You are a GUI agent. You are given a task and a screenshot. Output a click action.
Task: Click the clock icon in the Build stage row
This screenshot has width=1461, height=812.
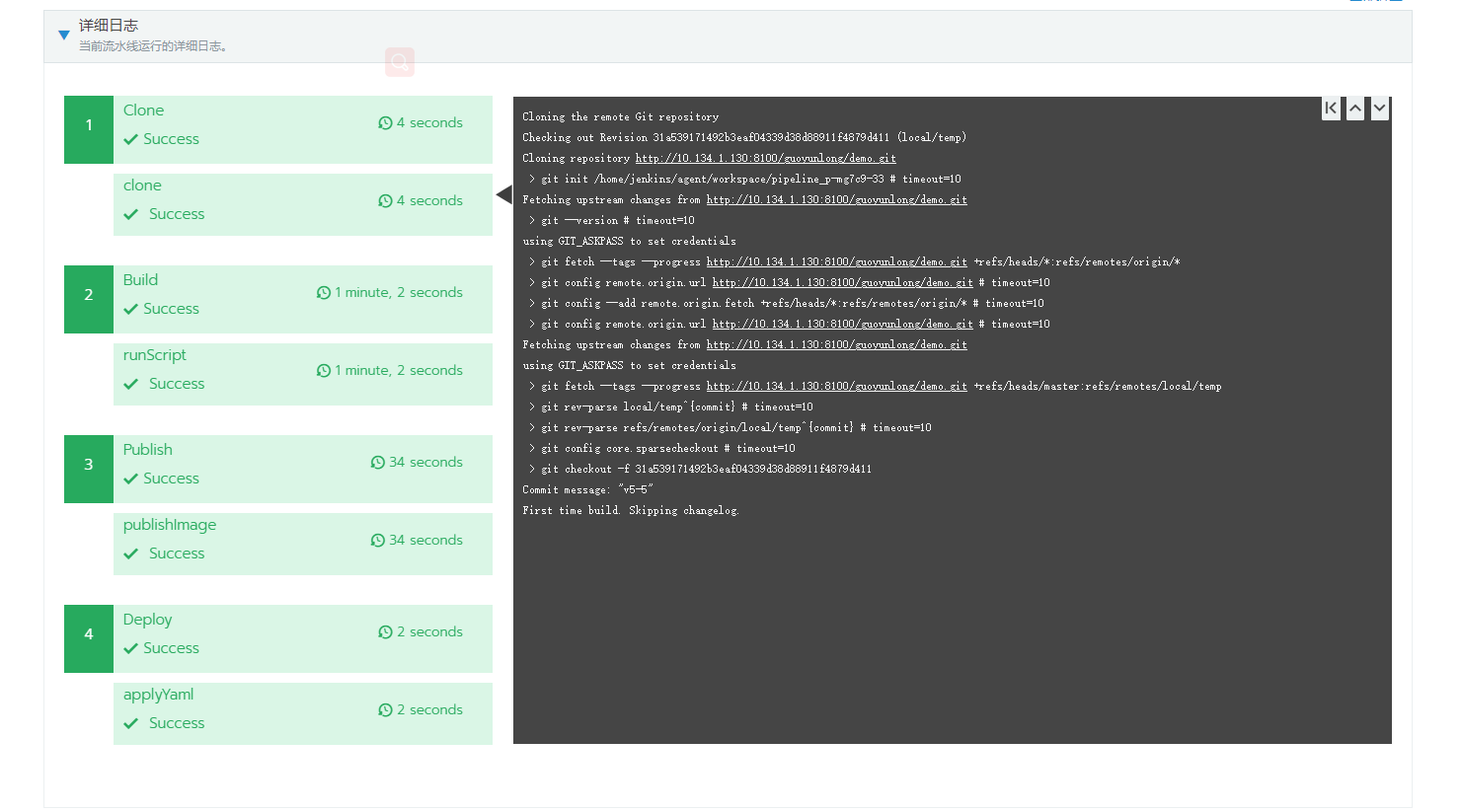[x=323, y=293]
